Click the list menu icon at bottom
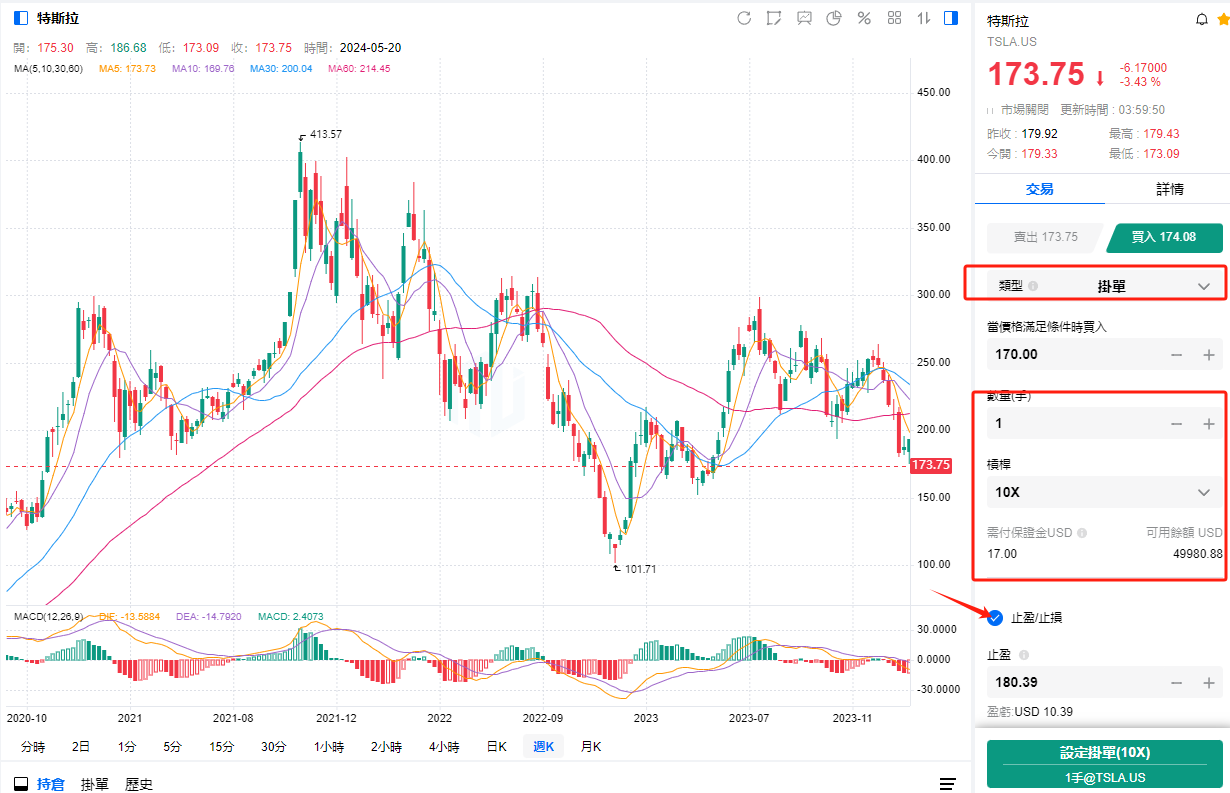Screen dimensions: 1230x793 (948, 783)
